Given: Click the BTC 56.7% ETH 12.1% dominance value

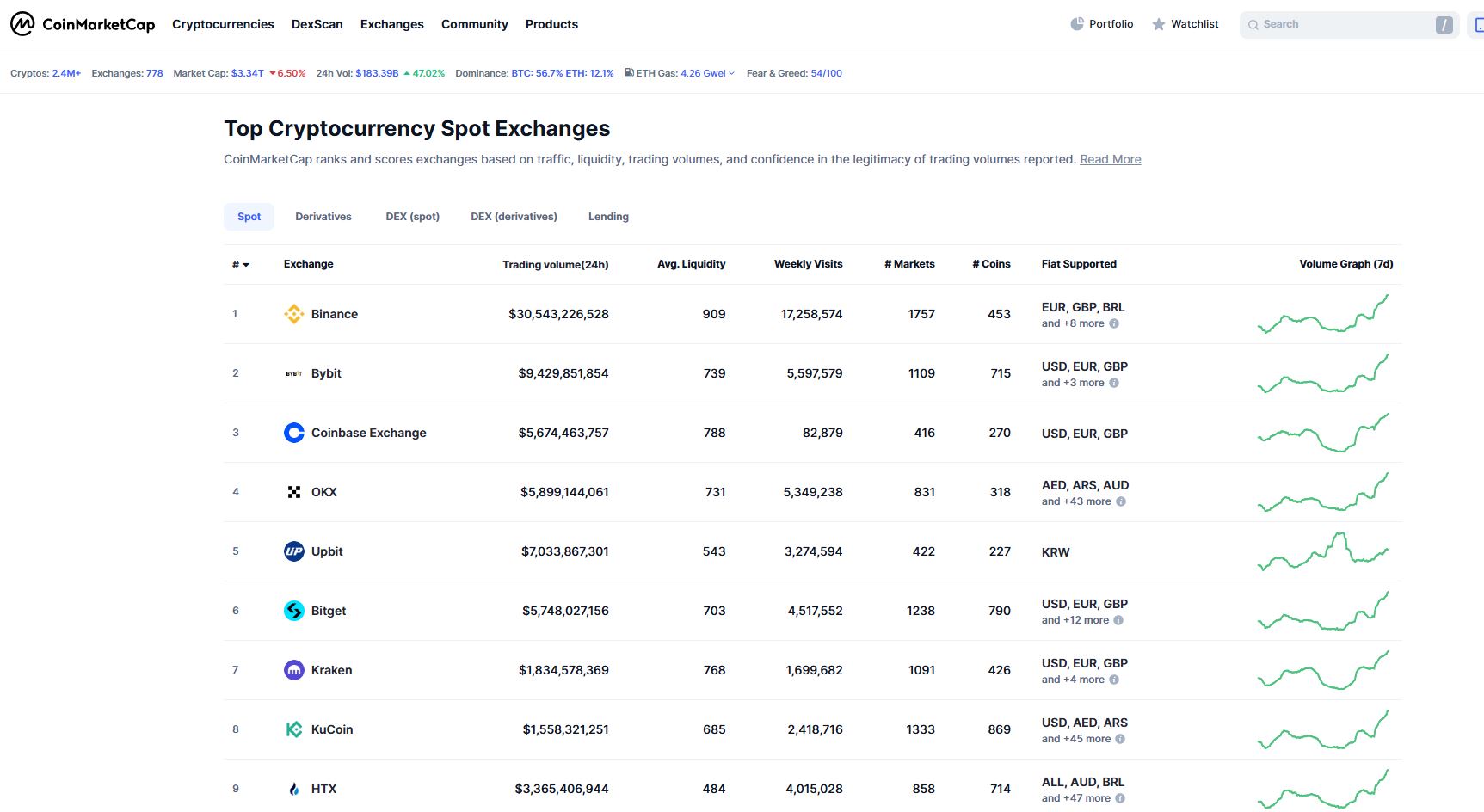Looking at the screenshot, I should (x=563, y=73).
